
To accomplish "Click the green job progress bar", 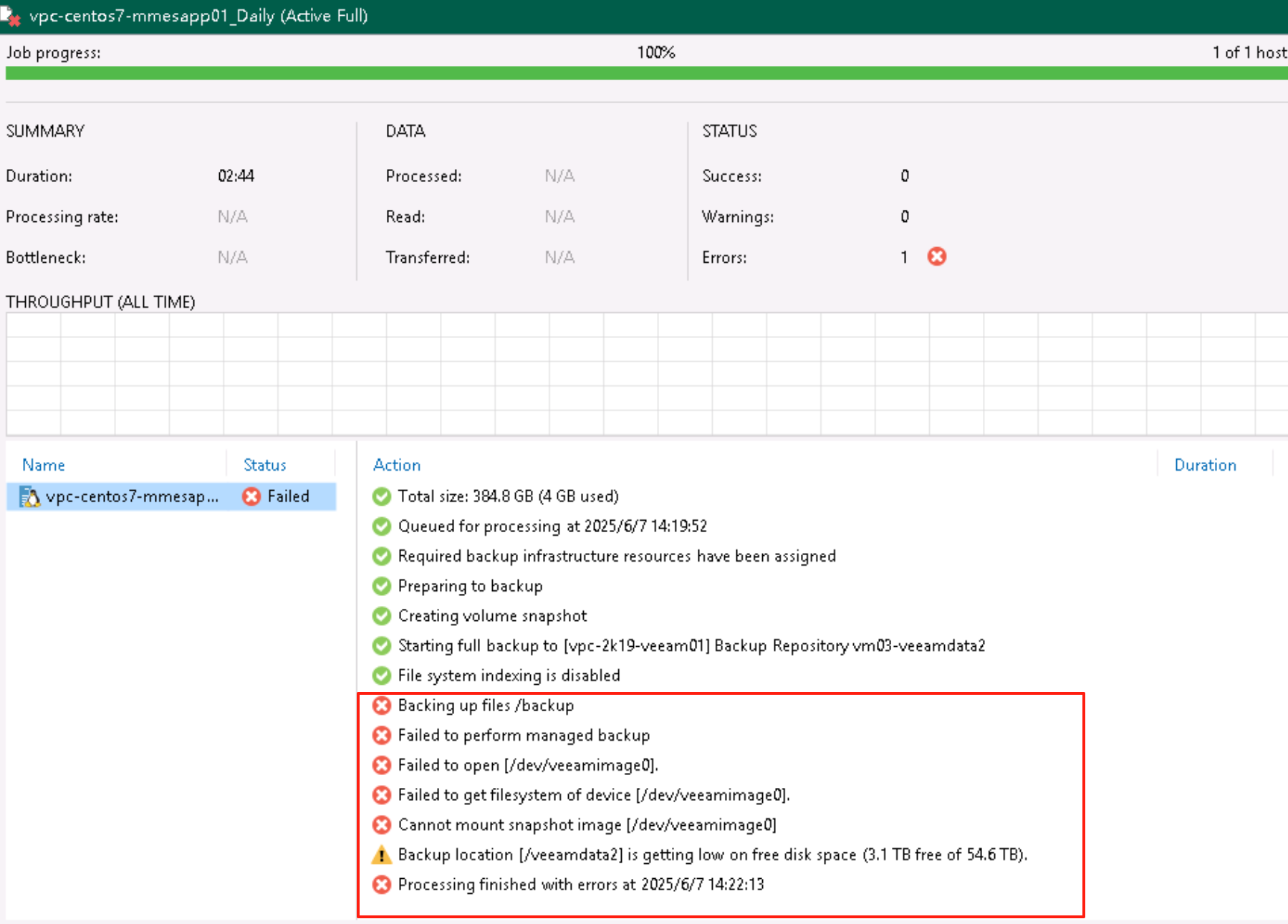I will pyautogui.click(x=646, y=73).
